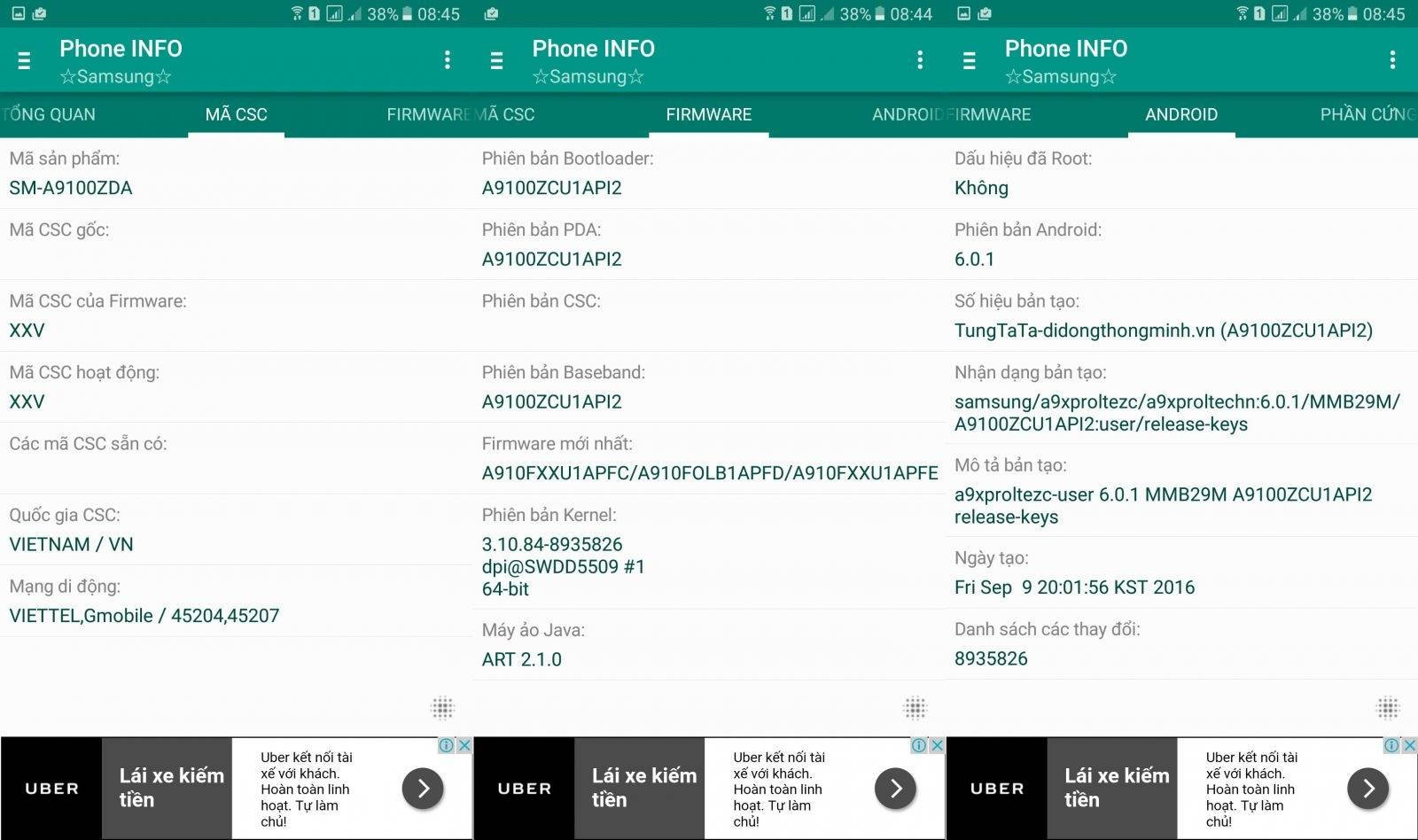Switch to the TỔNG QUAN tab
The width and height of the screenshot is (1418, 840).
point(48,114)
